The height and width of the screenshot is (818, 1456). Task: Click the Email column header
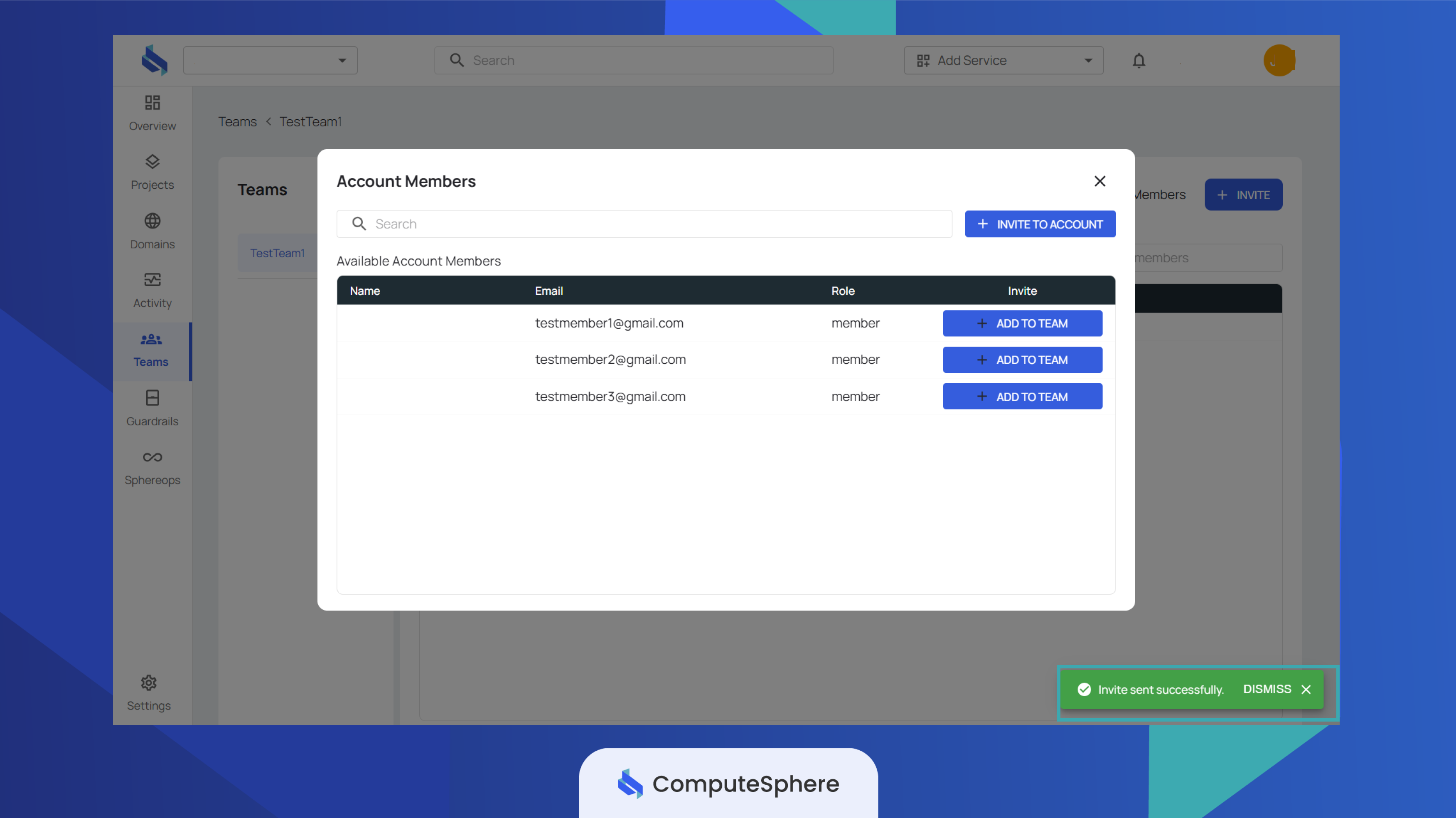[x=549, y=291]
